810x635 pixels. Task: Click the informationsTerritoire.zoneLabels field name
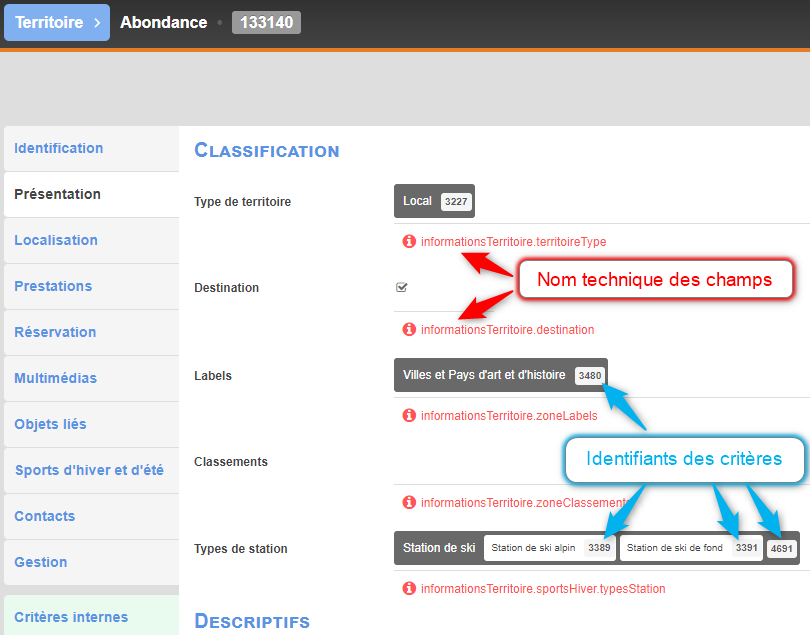point(509,416)
